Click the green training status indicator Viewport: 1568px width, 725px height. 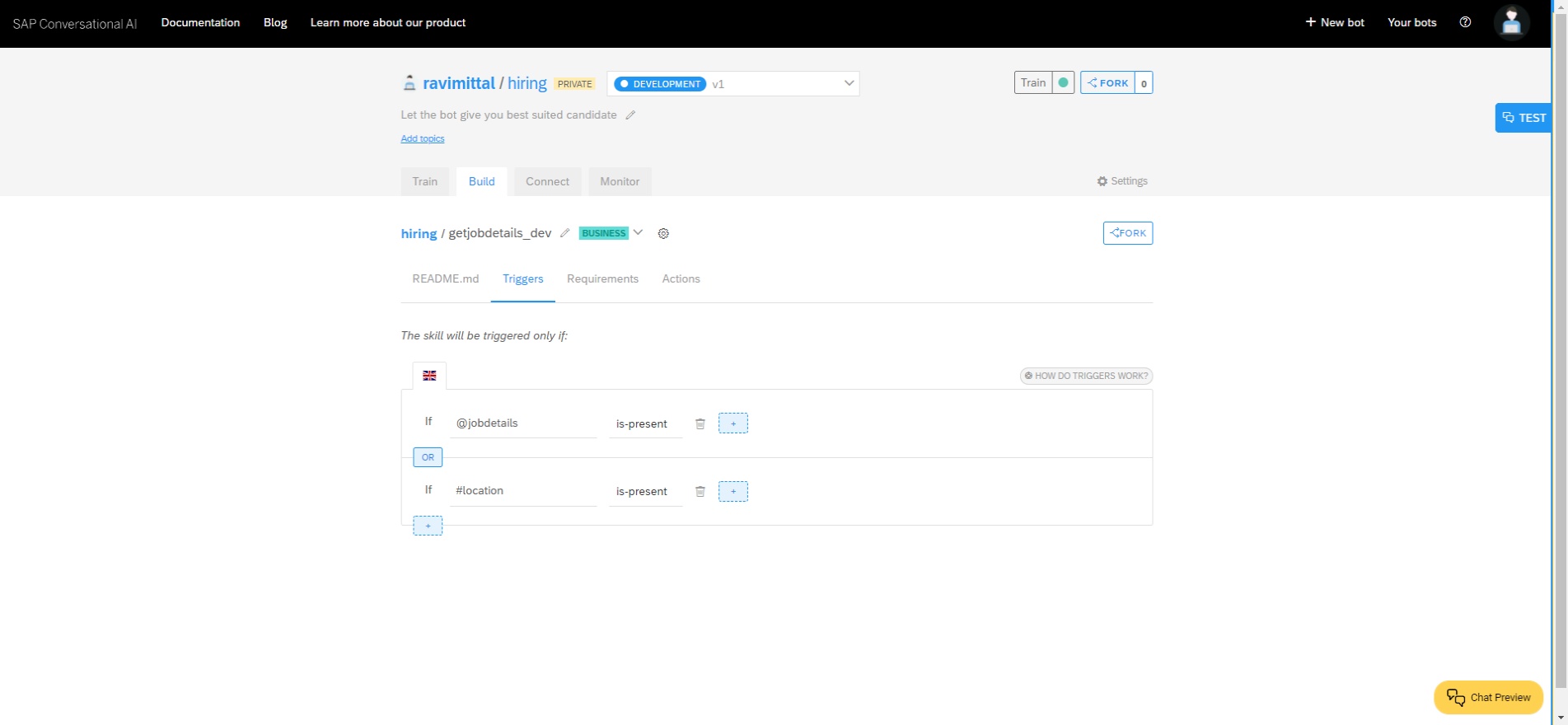(1063, 83)
